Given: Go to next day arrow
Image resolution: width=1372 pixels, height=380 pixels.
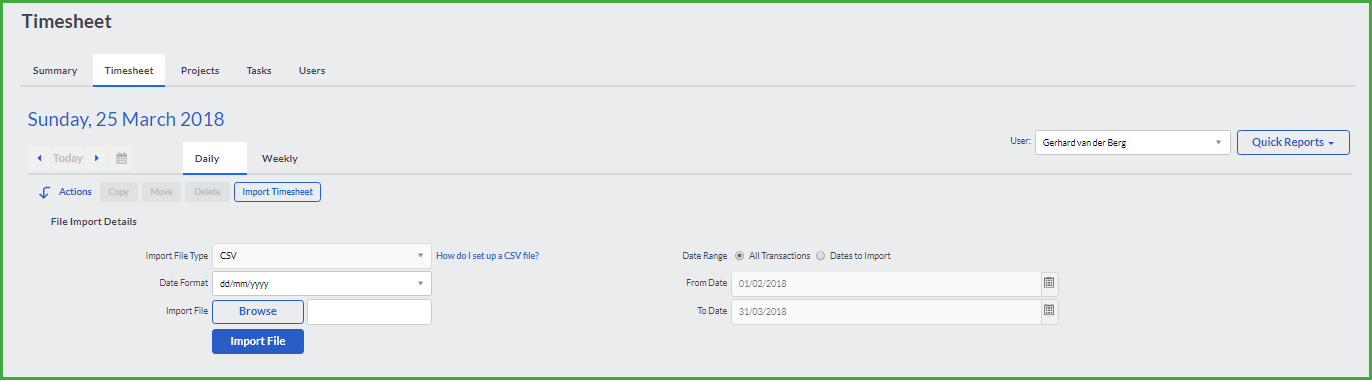Looking at the screenshot, I should (97, 158).
